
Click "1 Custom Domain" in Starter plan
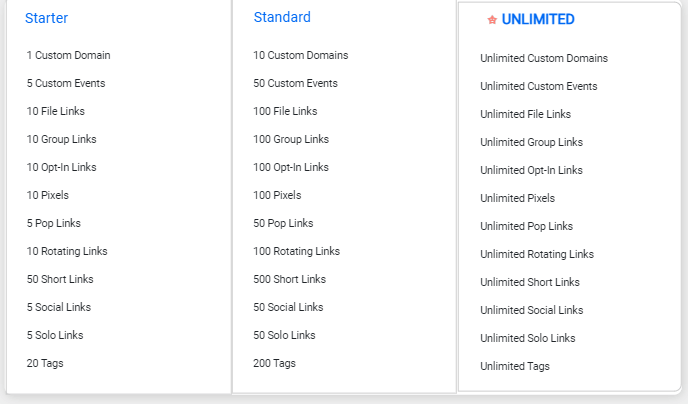coord(68,55)
